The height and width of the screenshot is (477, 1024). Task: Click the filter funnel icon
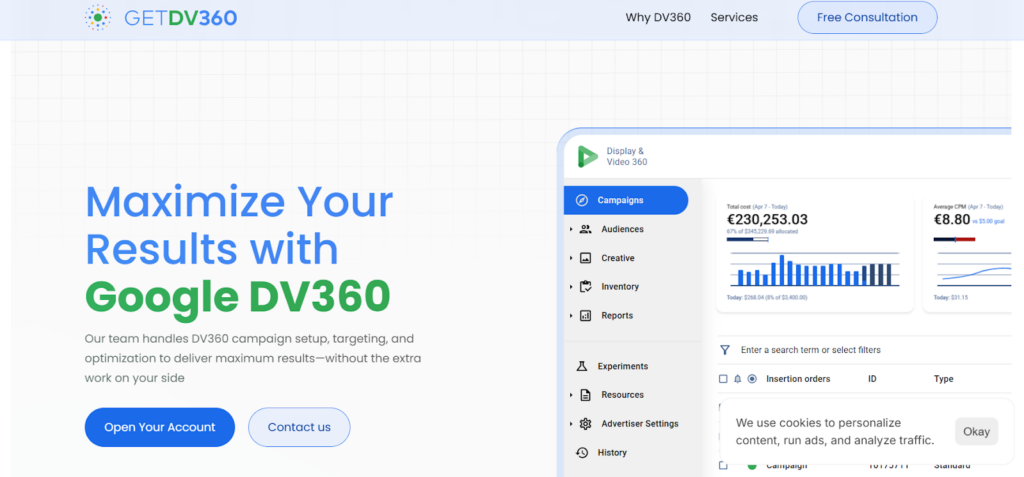725,350
